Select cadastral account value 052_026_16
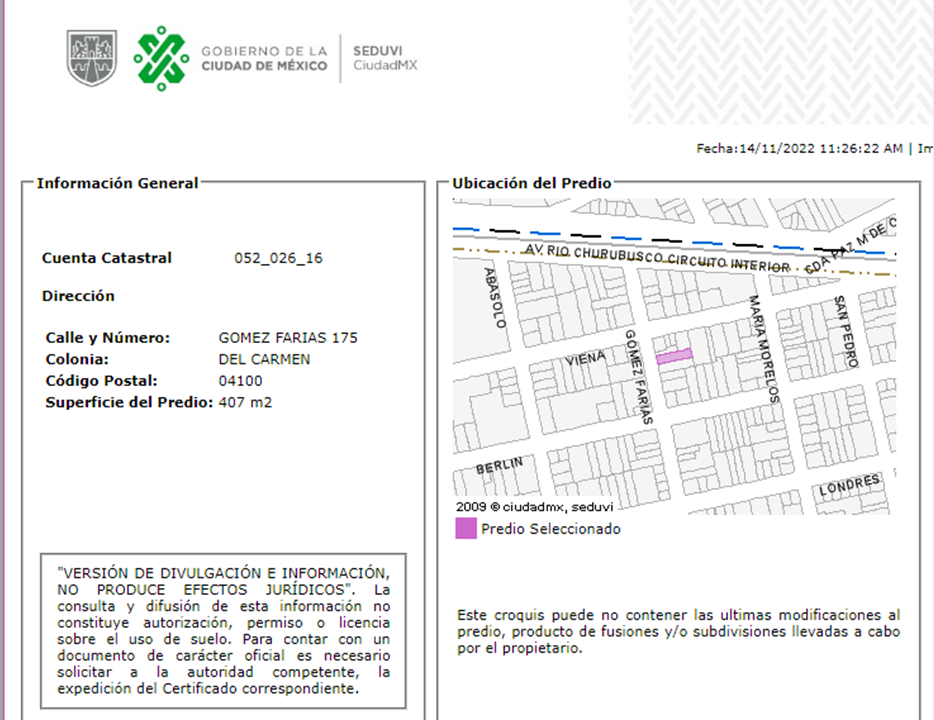934x720 pixels. click(278, 258)
